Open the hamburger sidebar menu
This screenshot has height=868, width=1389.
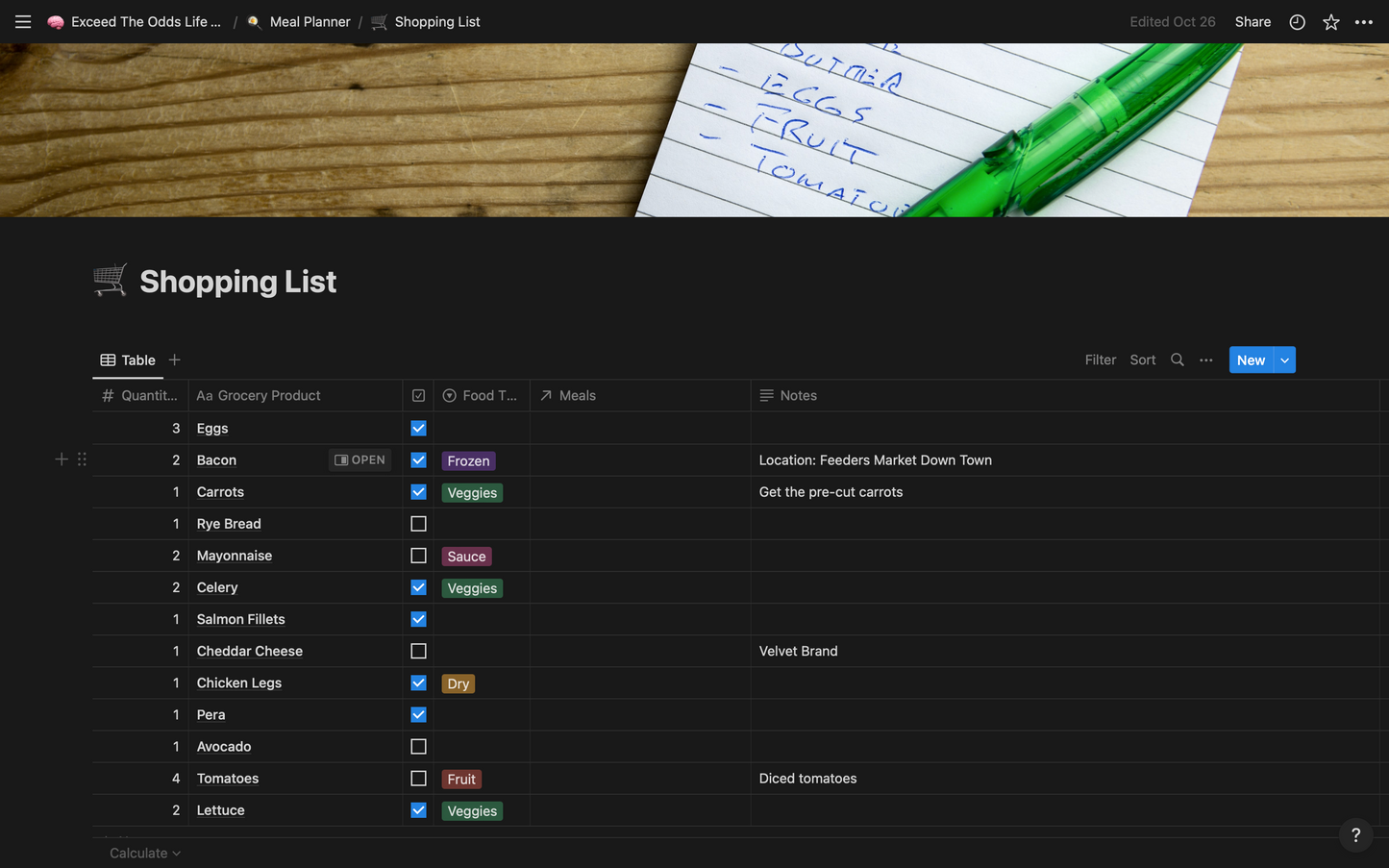[23, 21]
